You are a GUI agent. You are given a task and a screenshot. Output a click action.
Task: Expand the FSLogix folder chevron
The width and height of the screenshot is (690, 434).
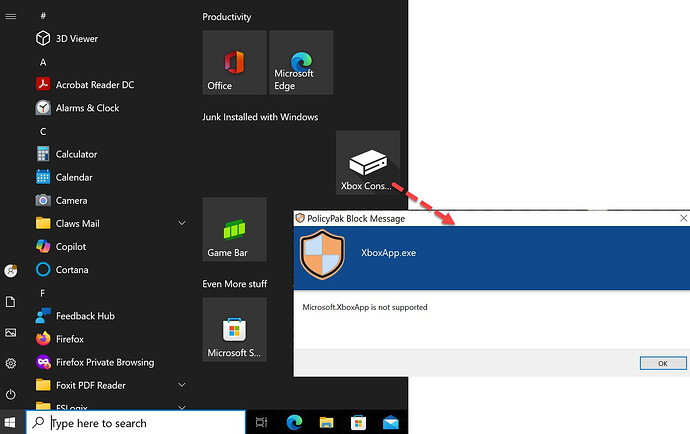(x=182, y=407)
